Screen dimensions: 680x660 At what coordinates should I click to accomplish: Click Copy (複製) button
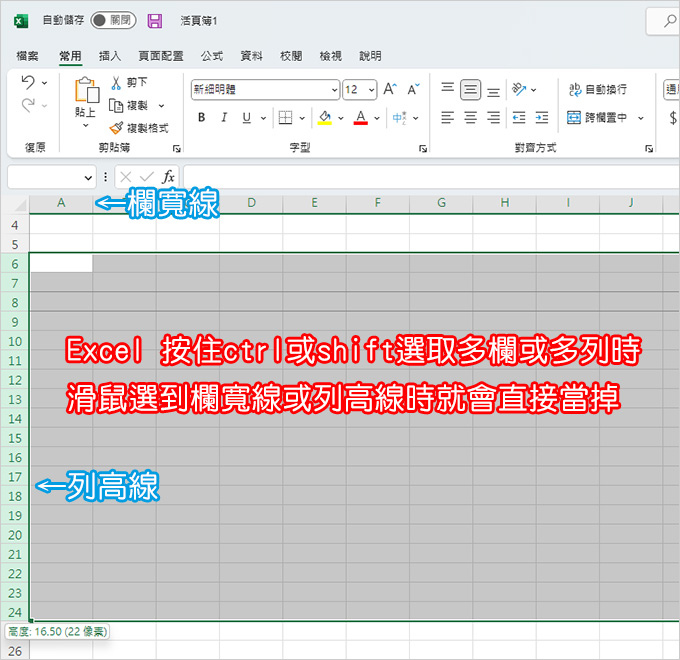129,105
